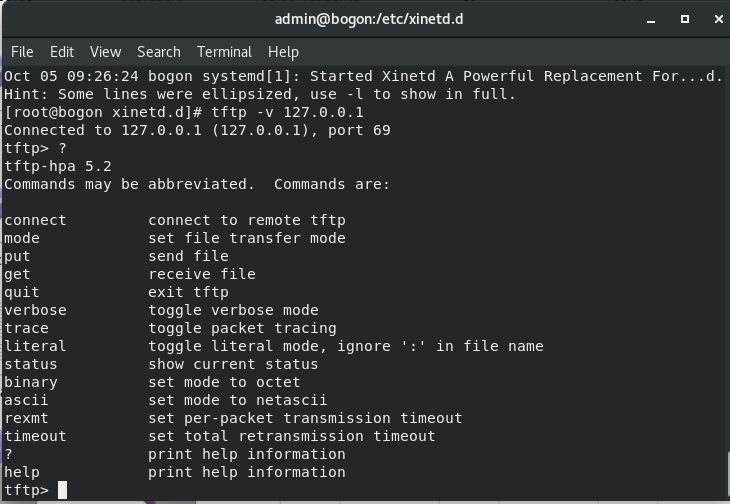This screenshot has height=504, width=730.
Task: Click the "verbose" command in the help list
Action: click(x=35, y=310)
